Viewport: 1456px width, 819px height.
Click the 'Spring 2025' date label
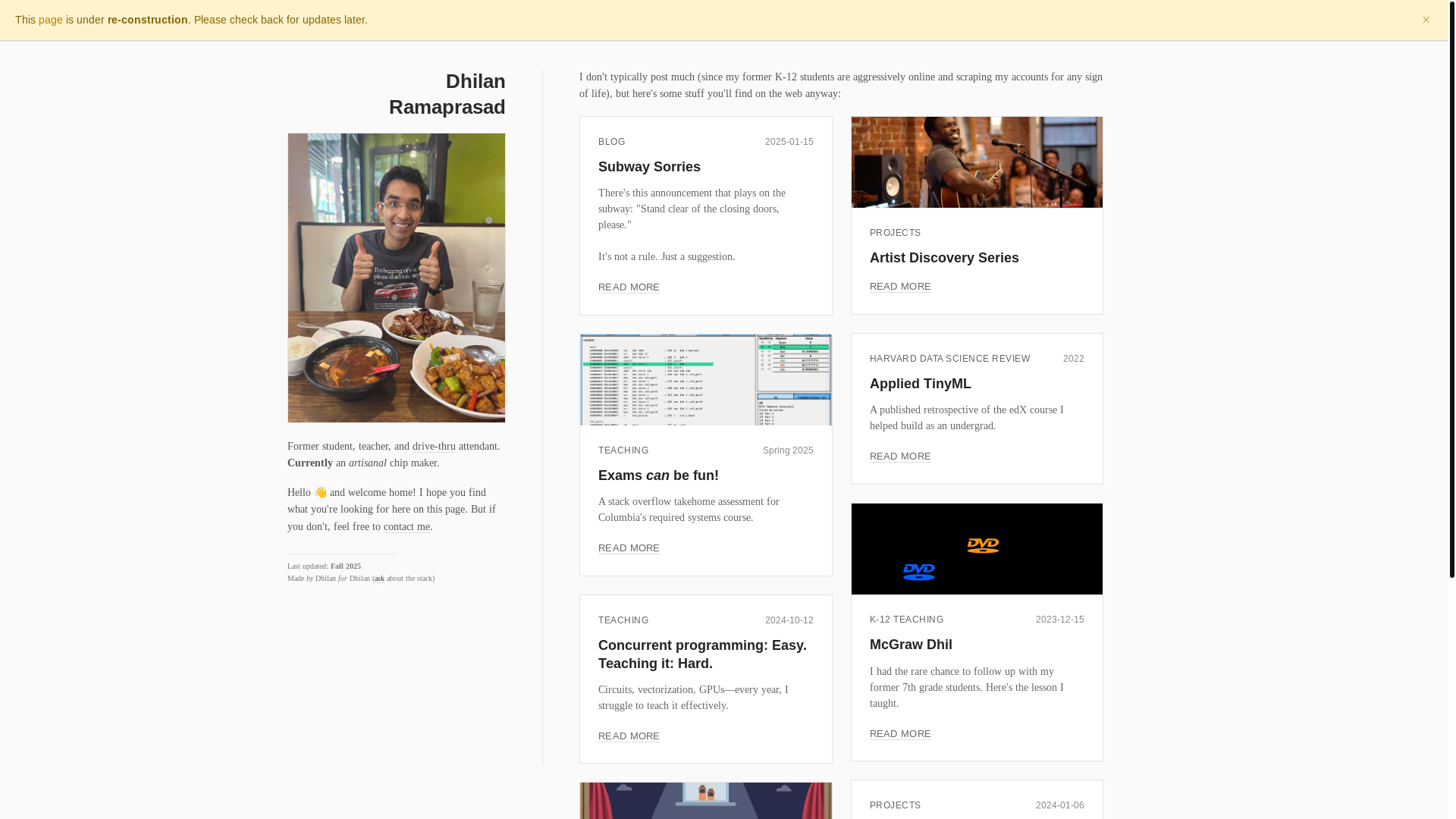(788, 450)
